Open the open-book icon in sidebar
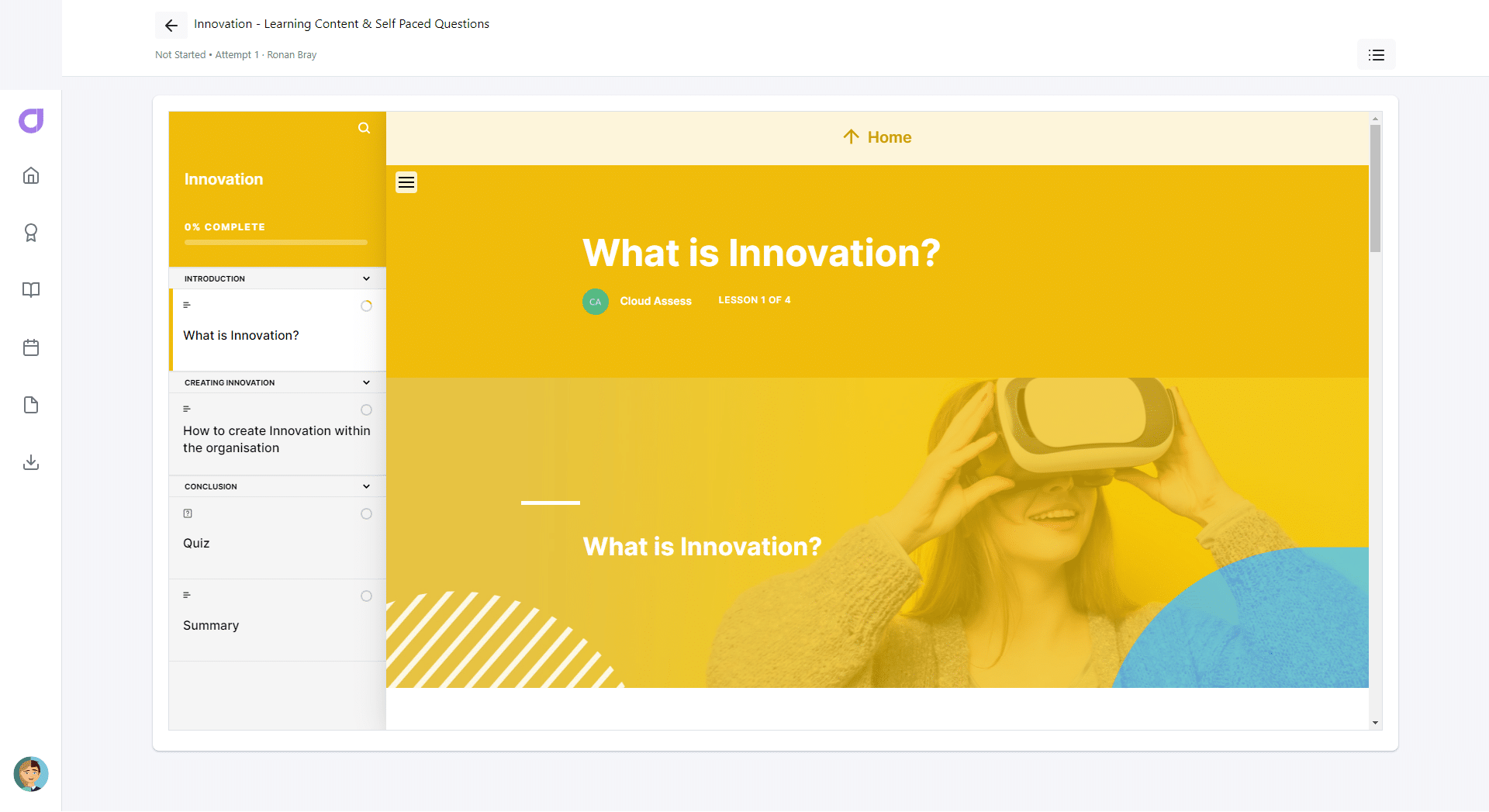The height and width of the screenshot is (812, 1489). pos(31,290)
